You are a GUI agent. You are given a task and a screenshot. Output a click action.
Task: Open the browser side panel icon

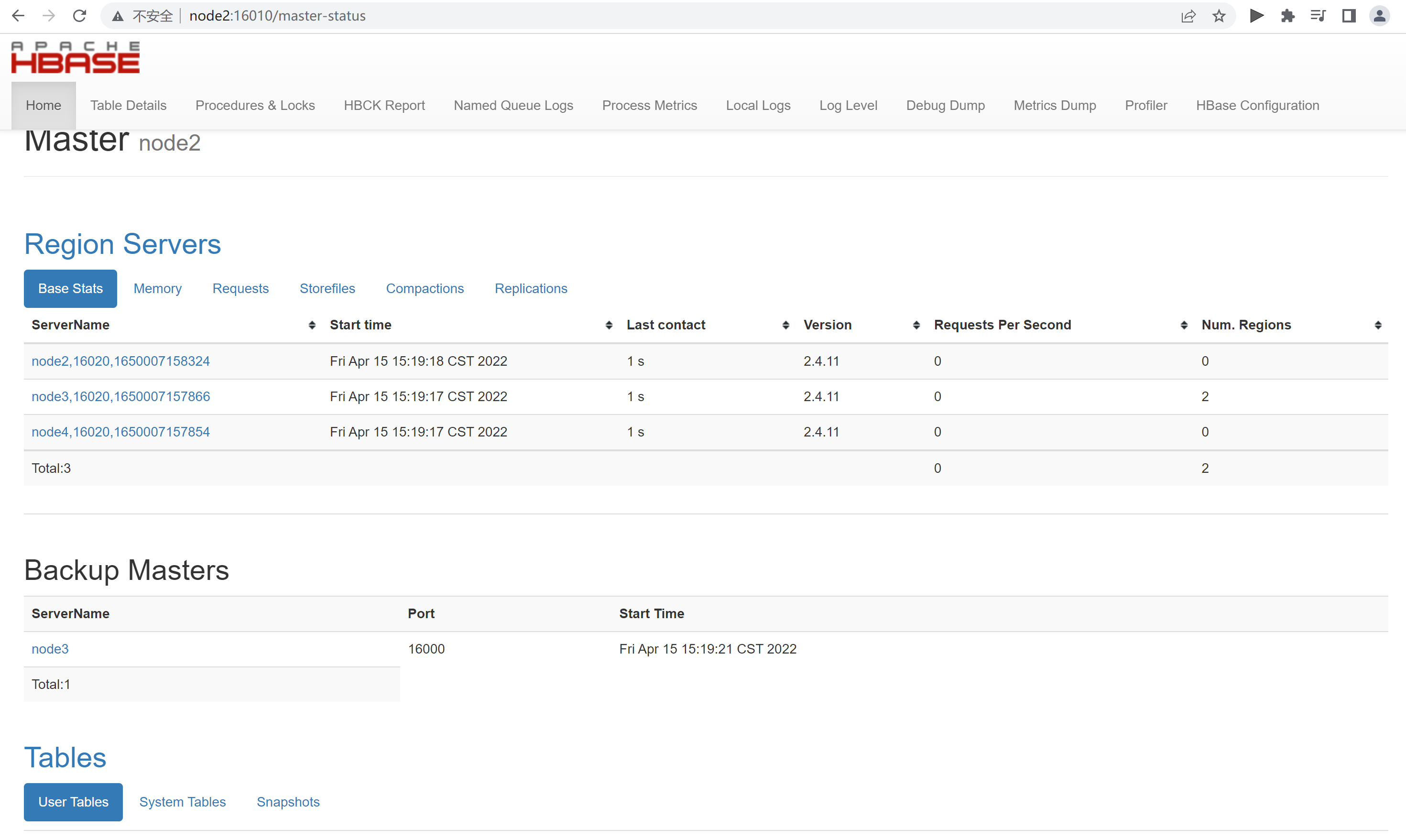(x=1348, y=16)
